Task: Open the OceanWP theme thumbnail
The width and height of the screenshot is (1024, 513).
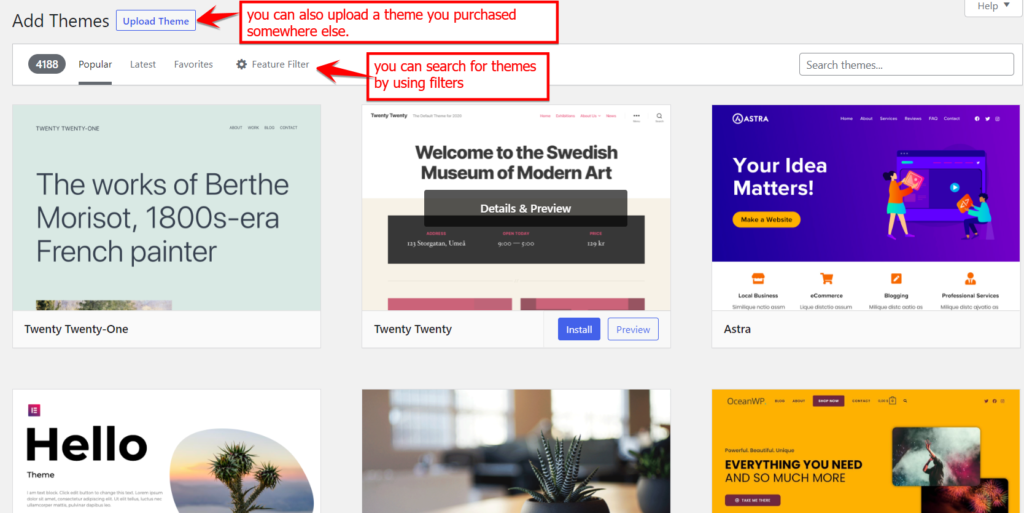Action: tap(866, 451)
